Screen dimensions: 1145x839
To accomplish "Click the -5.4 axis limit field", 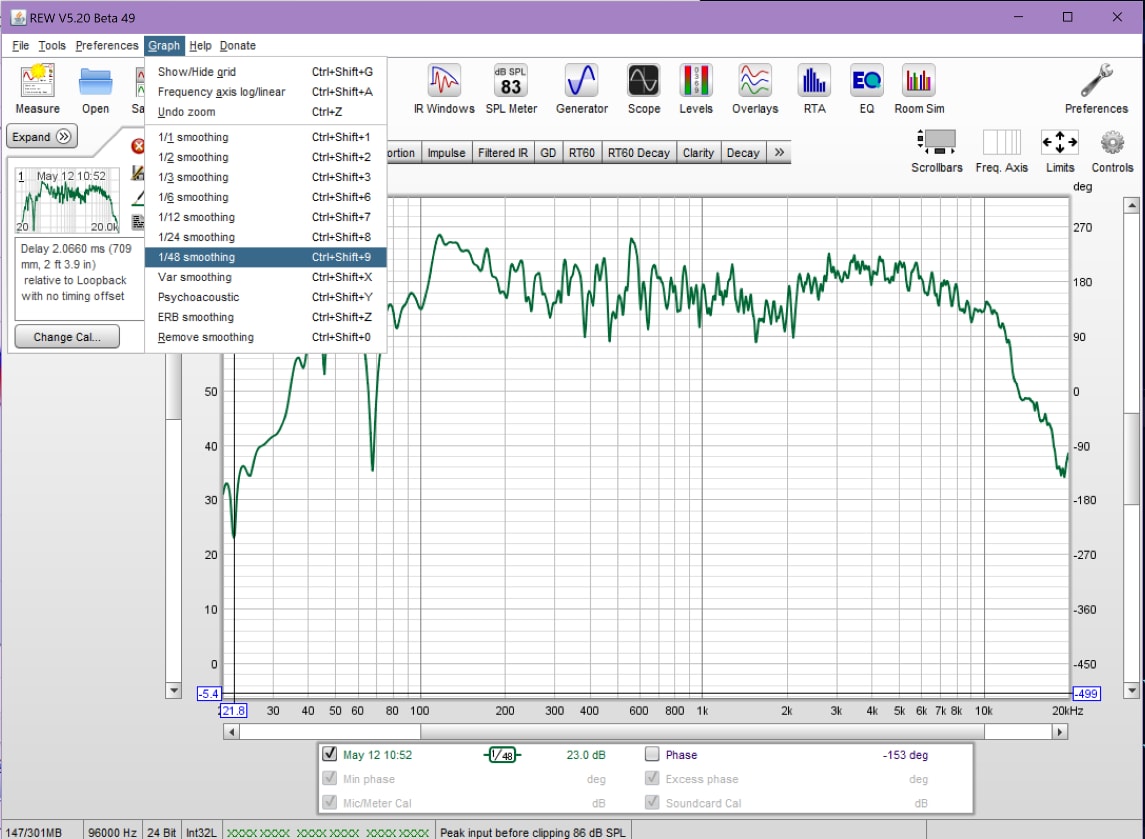I will coord(209,694).
